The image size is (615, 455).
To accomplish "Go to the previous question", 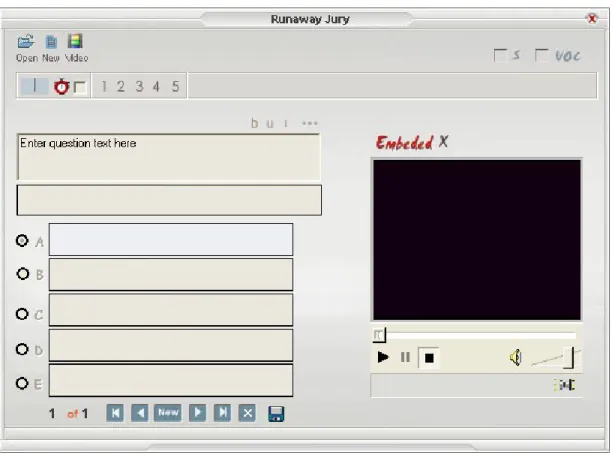I will (x=140, y=413).
